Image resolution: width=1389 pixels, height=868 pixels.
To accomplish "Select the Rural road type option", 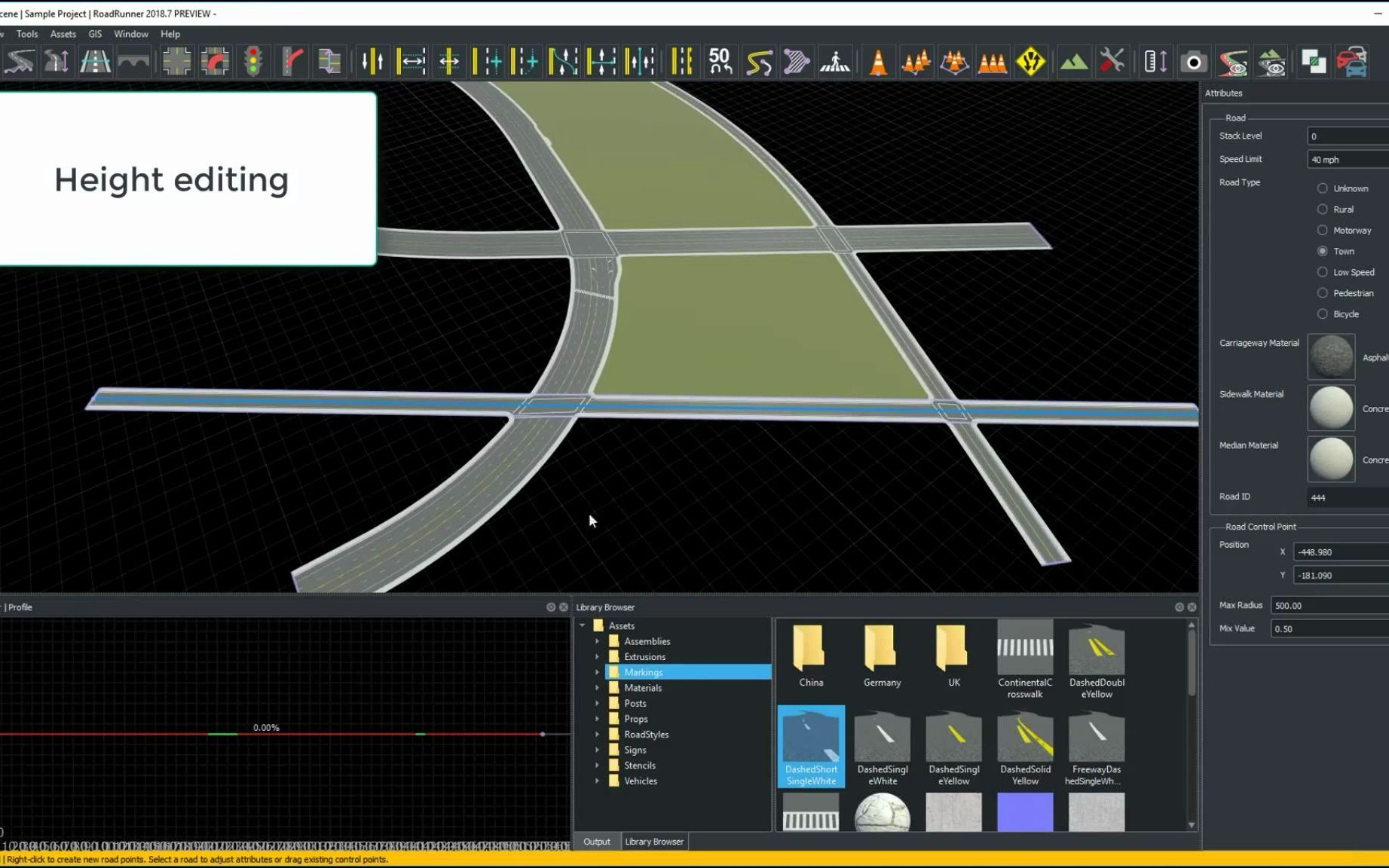I will tap(1323, 209).
